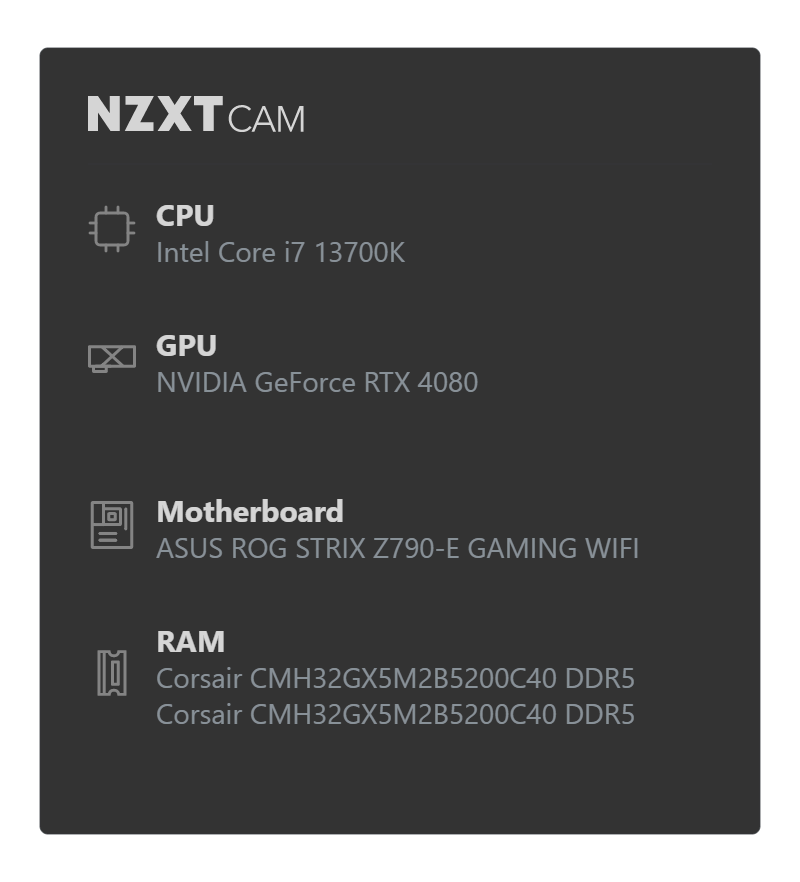Click the first Corsair CMH32GX5M2B5200C40 DDR5 line
800x882 pixels.
click(x=395, y=678)
